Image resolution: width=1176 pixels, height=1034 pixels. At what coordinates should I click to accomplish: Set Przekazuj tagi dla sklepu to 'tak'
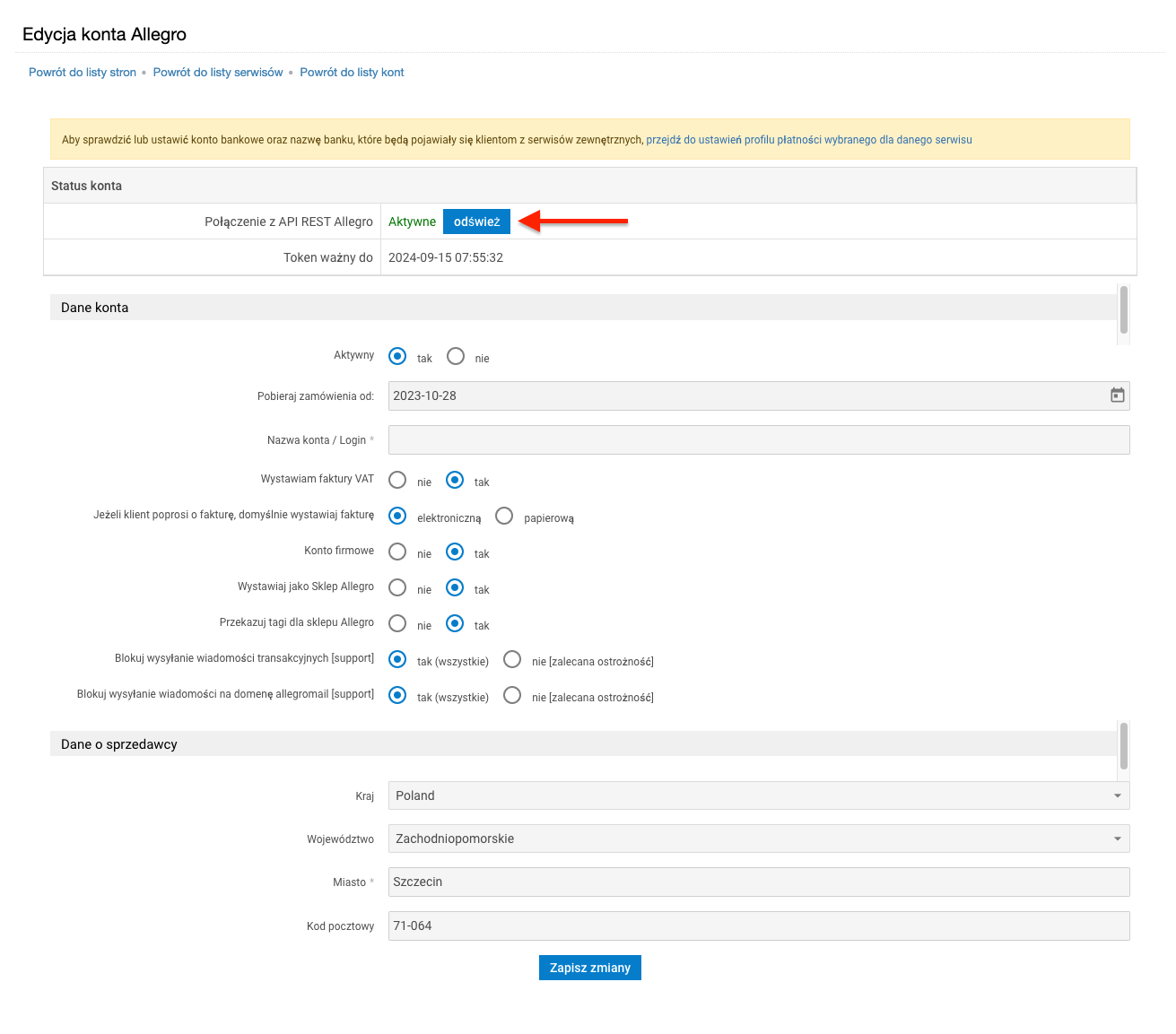pyautogui.click(x=455, y=623)
